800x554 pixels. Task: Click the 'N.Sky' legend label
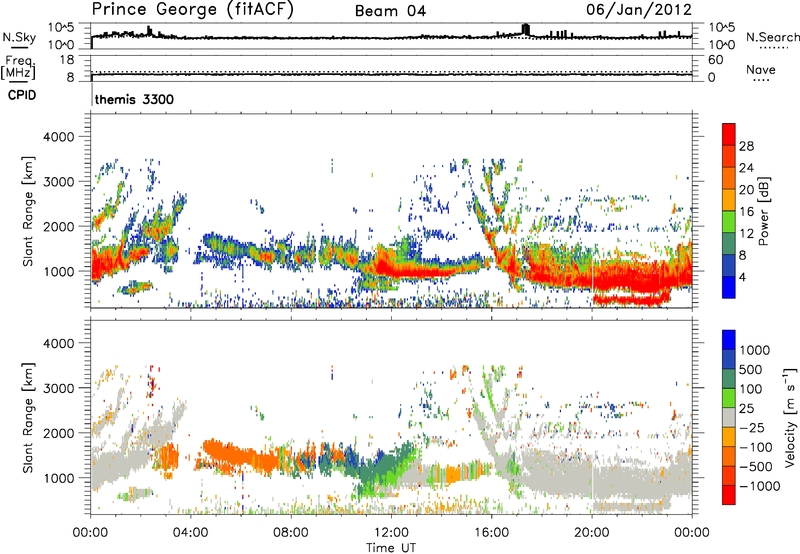19,37
